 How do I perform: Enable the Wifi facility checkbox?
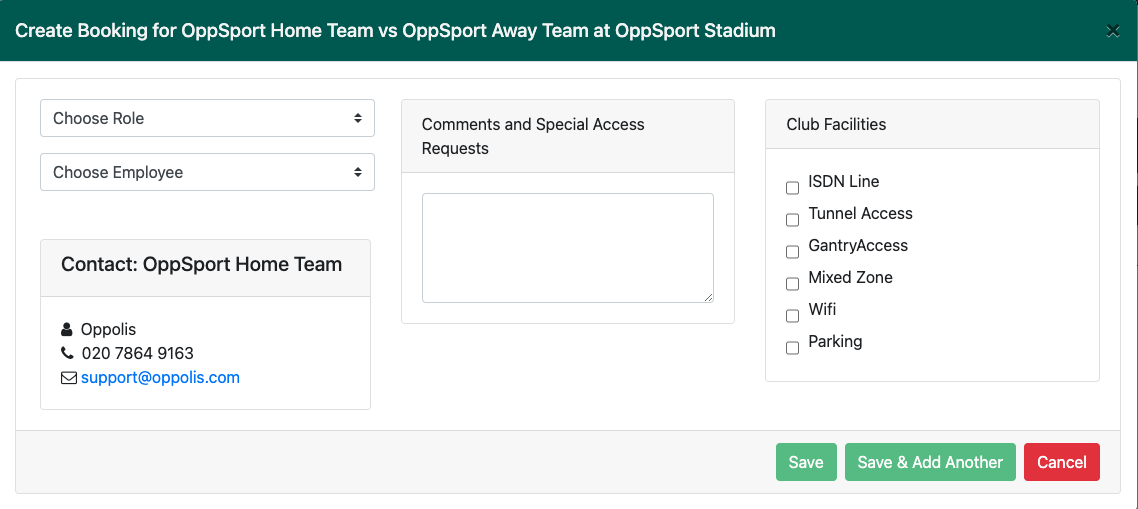coord(793,316)
